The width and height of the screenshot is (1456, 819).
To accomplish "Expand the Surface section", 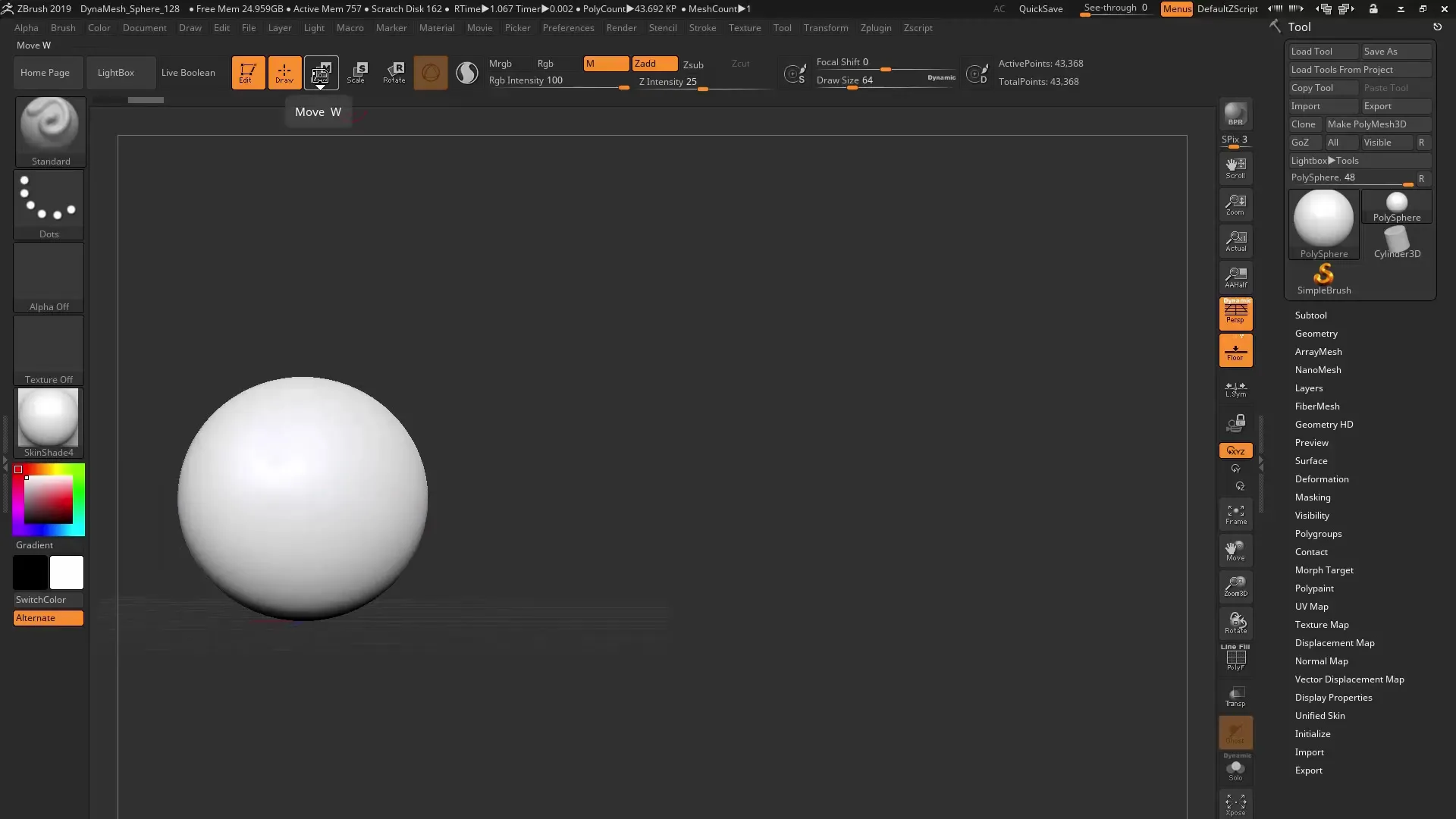I will coord(1310,461).
